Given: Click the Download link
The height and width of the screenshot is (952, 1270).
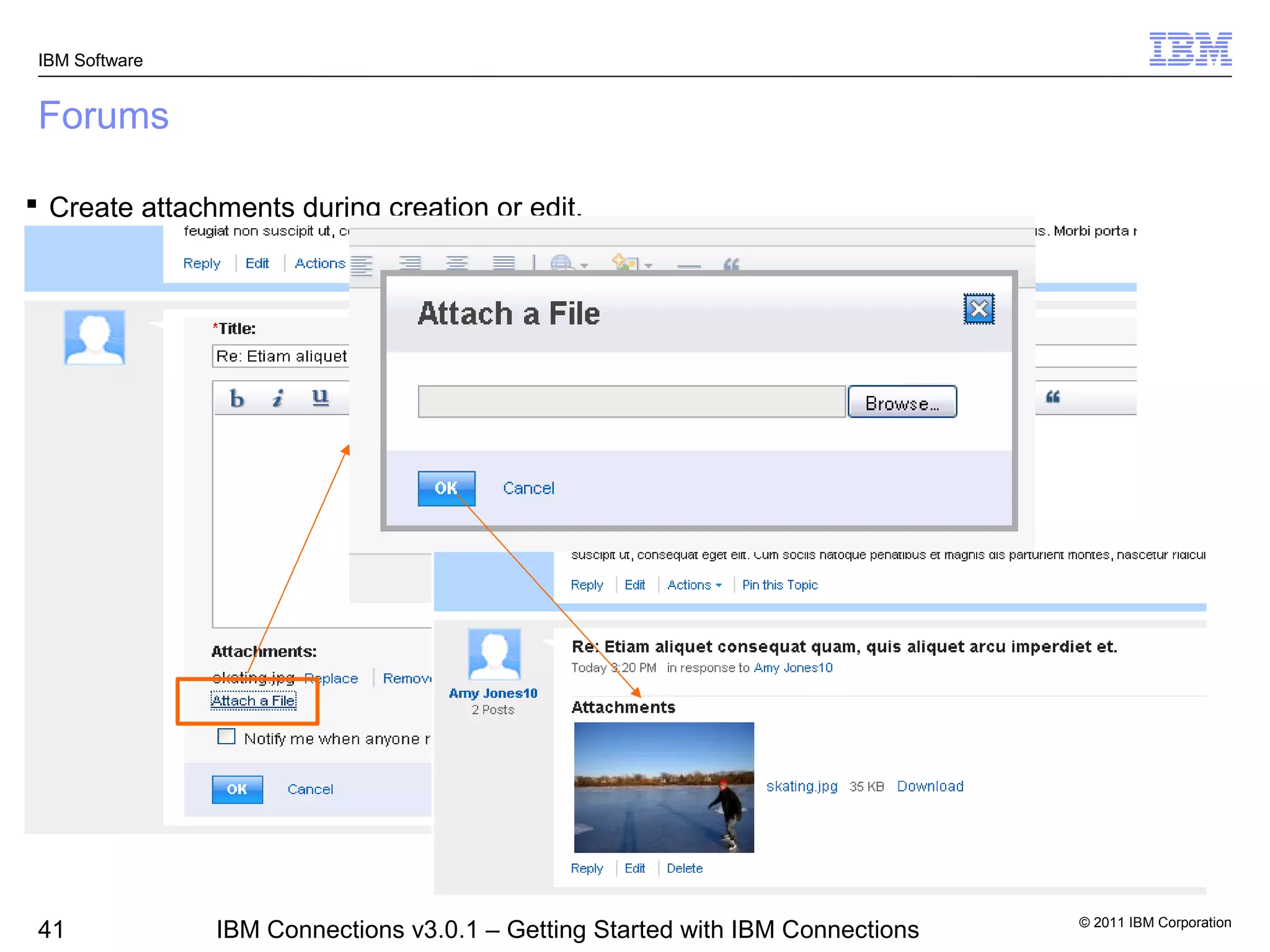Looking at the screenshot, I should 930,787.
